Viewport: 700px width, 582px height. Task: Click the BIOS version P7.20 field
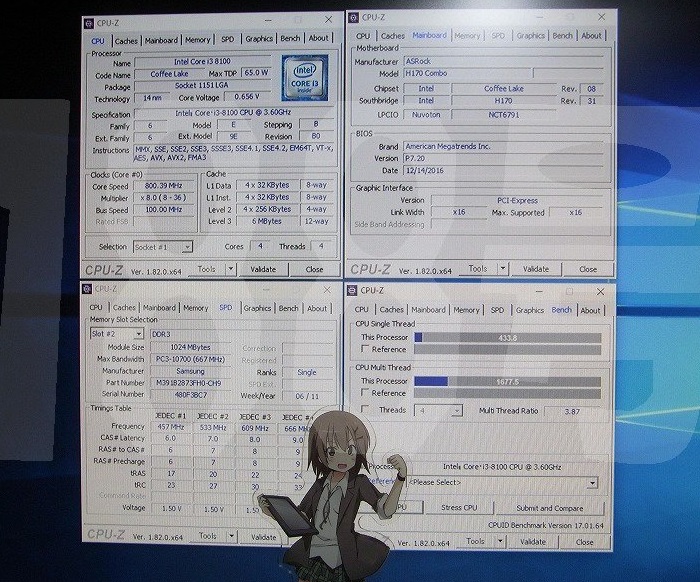(x=503, y=158)
